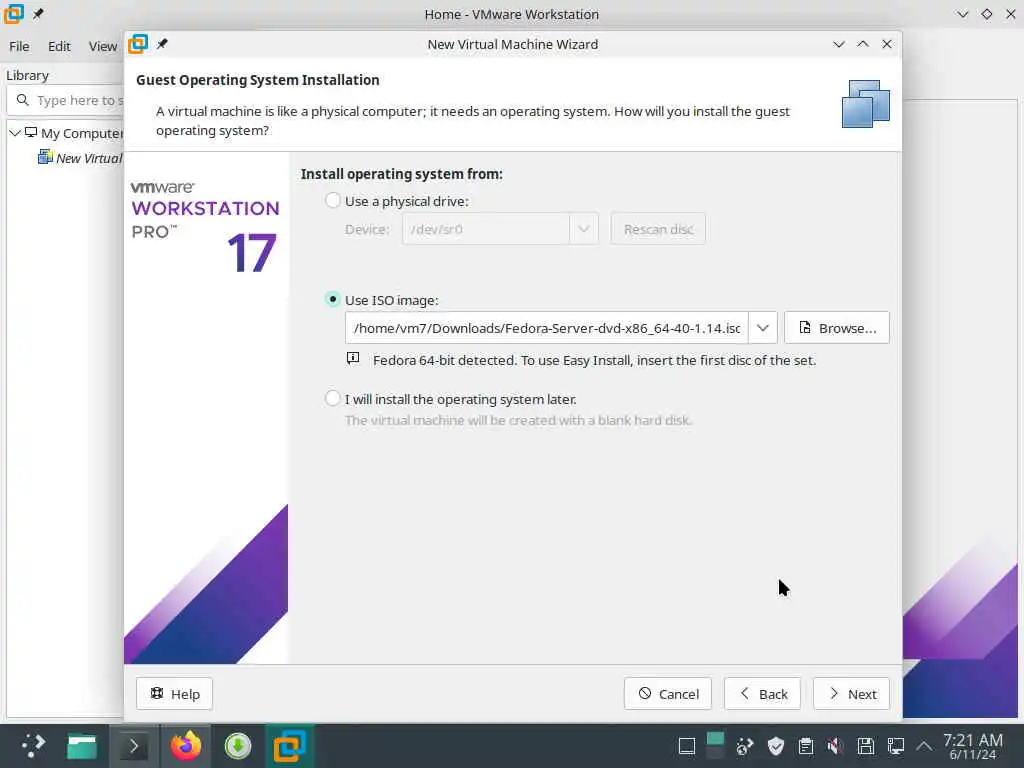1024x768 pixels.
Task: Open the View menu in VMware Workstation
Action: pos(103,46)
